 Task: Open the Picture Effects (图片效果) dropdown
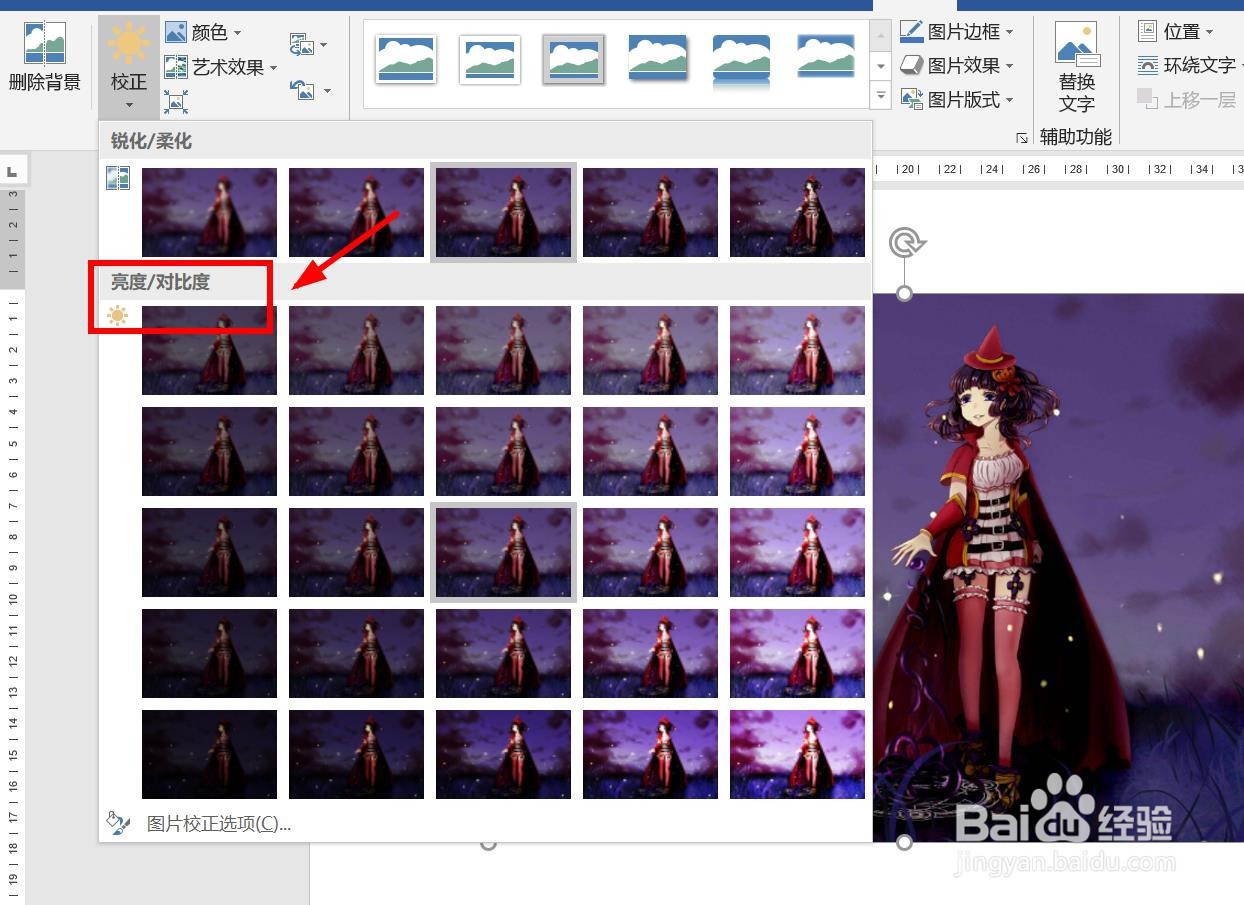[x=957, y=65]
